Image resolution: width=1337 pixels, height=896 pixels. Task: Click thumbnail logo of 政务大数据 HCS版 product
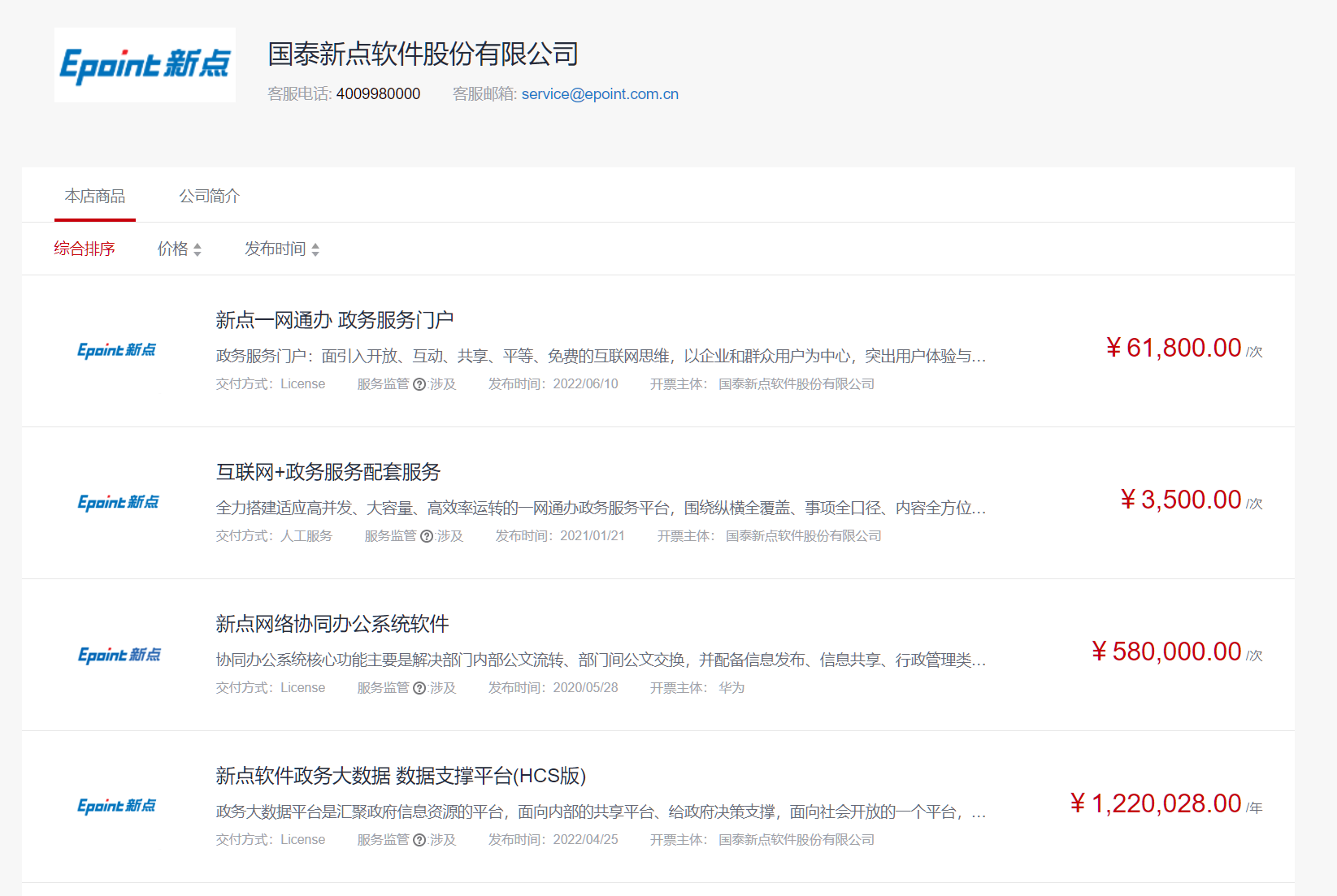116,806
